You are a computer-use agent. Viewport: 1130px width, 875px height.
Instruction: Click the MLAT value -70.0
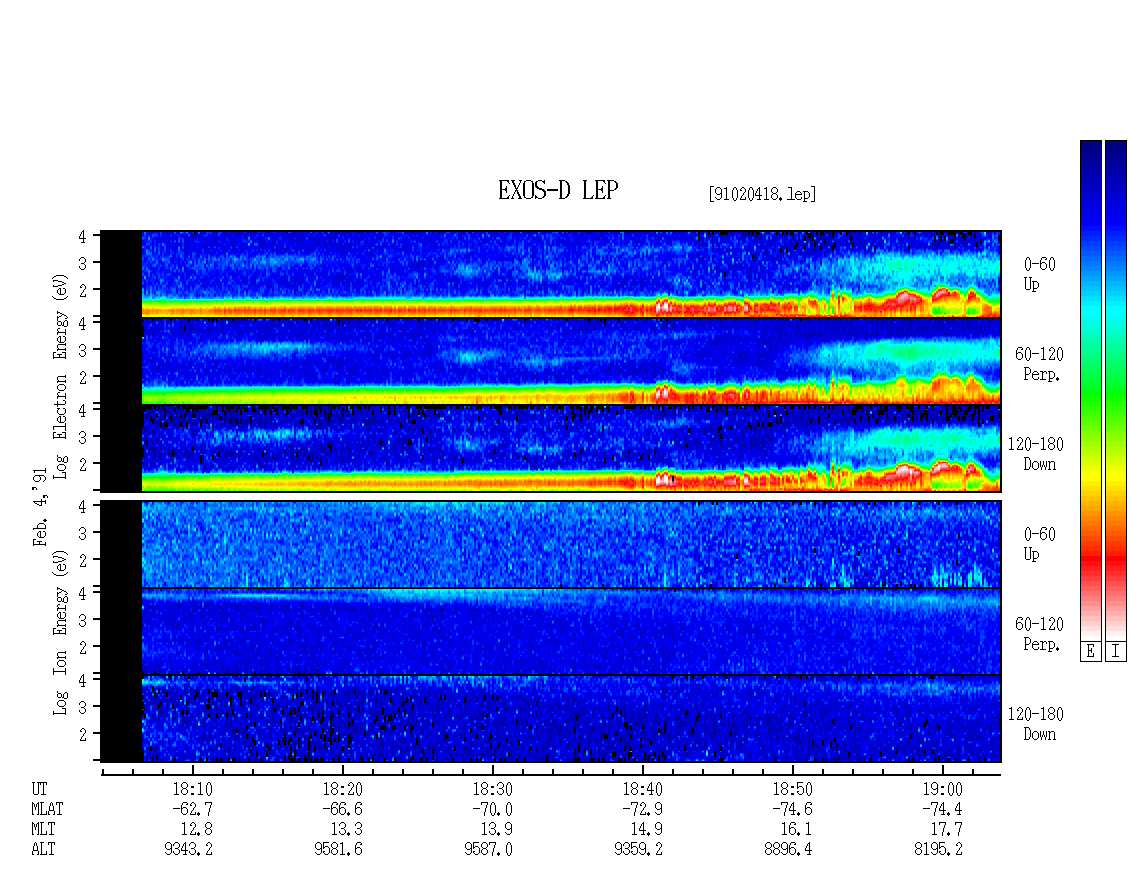pos(491,809)
